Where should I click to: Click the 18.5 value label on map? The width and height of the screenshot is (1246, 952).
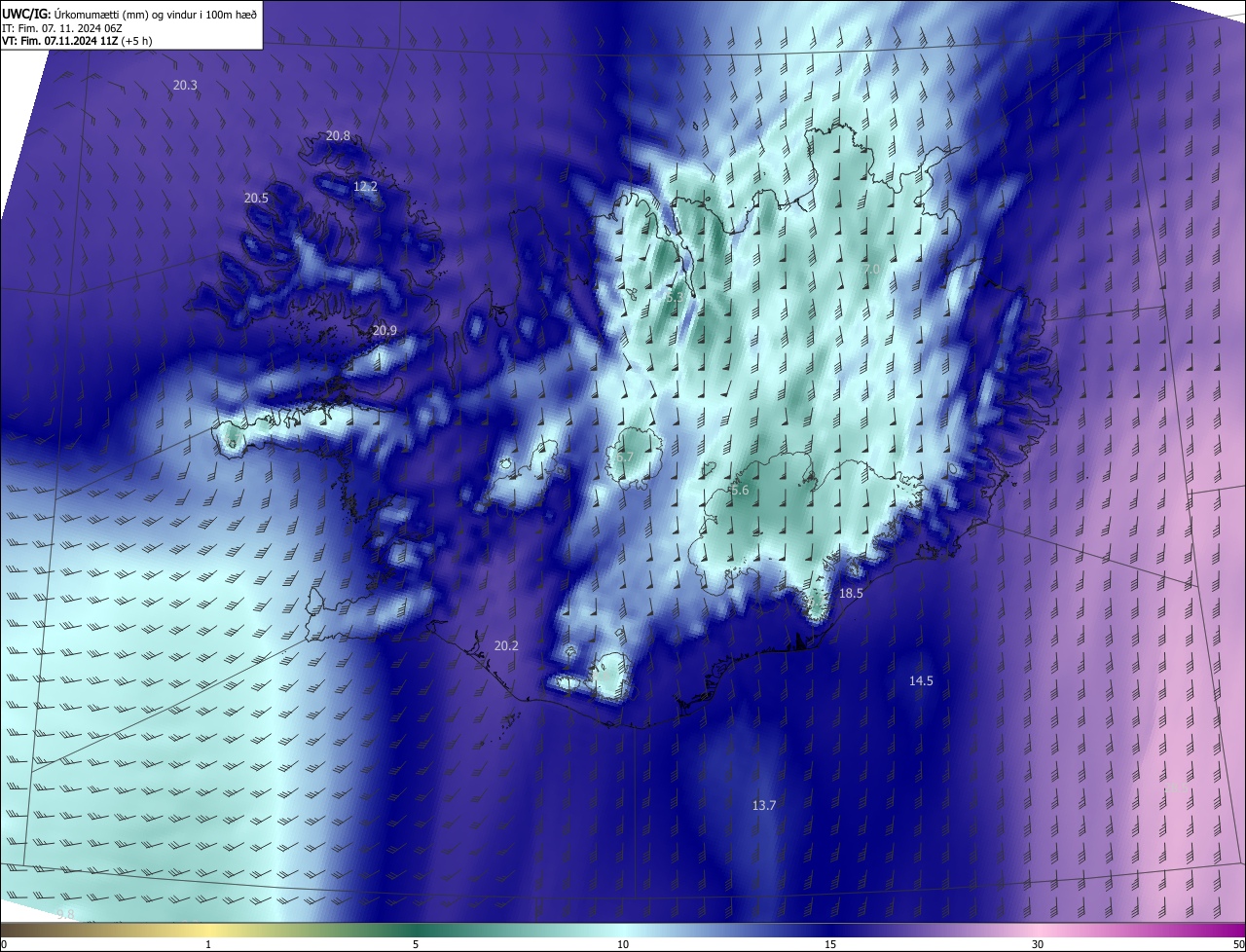pyautogui.click(x=851, y=593)
